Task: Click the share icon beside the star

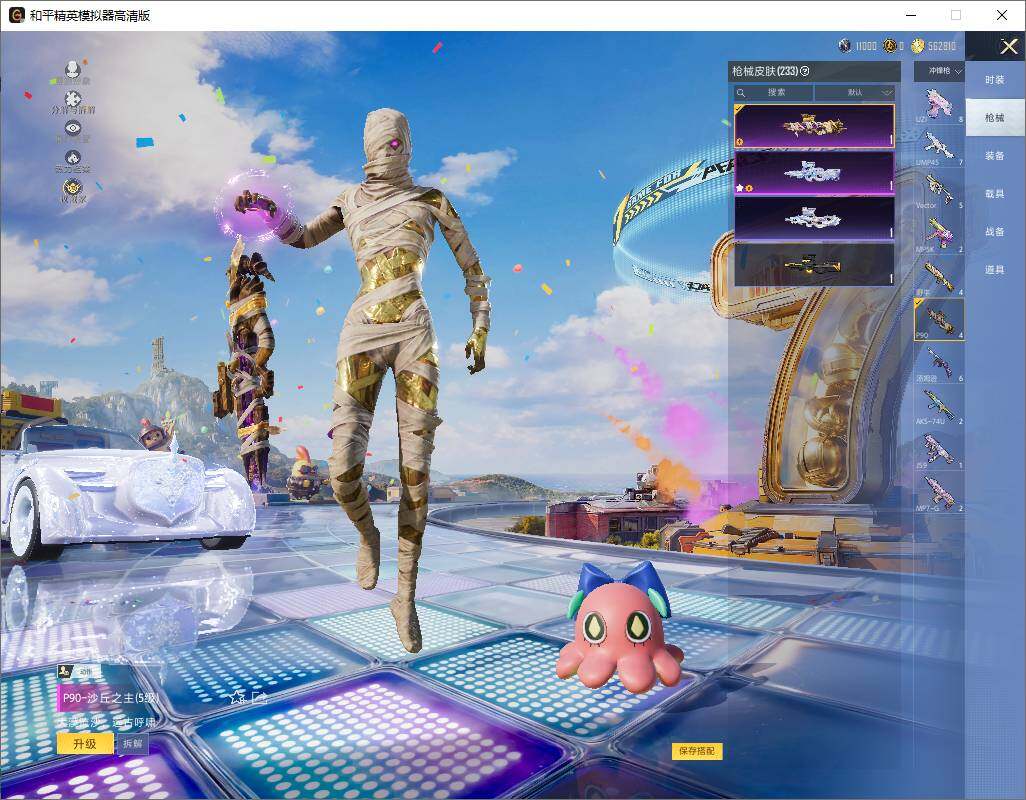Action: point(260,697)
